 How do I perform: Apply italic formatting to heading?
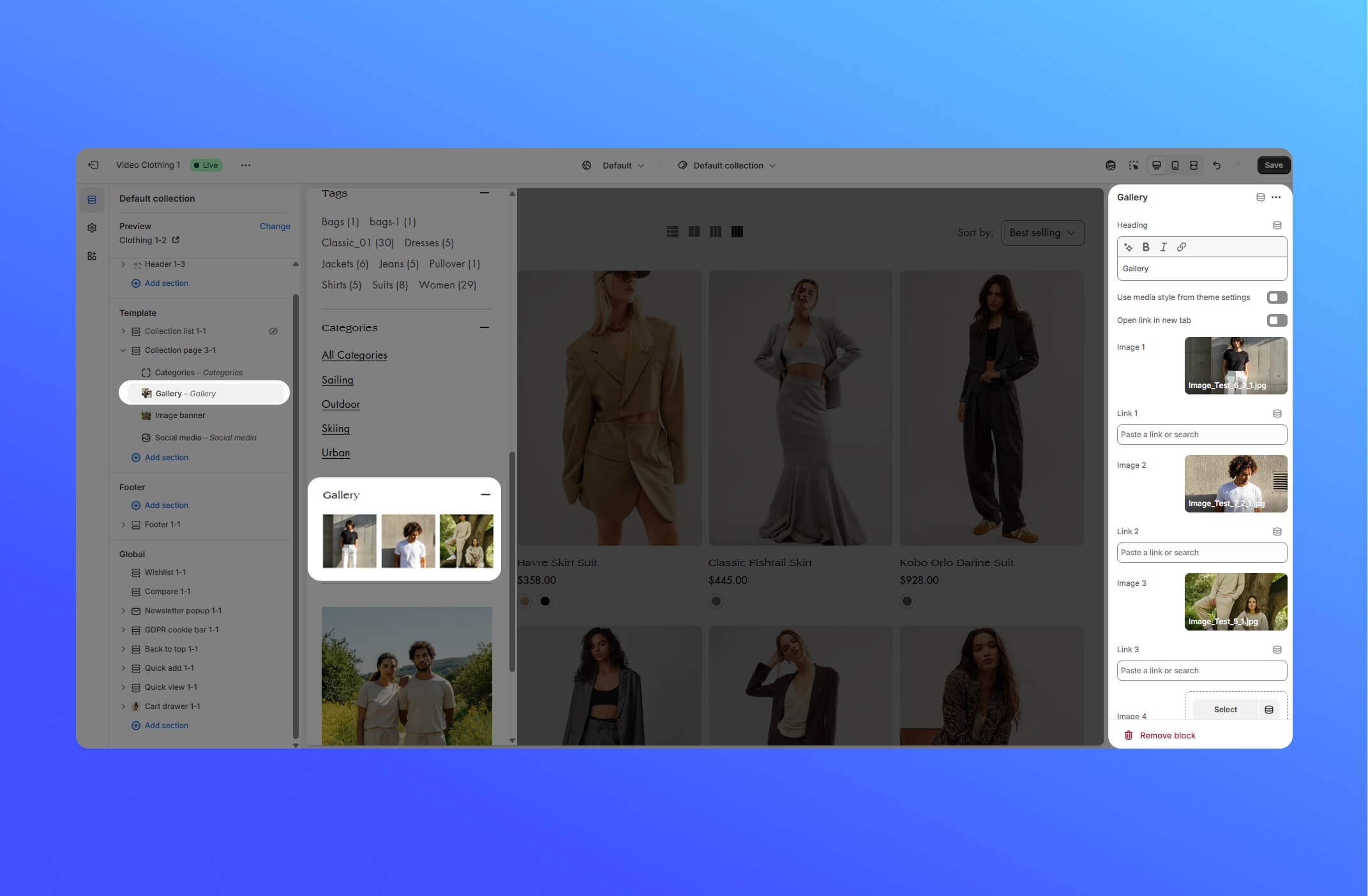[1163, 247]
